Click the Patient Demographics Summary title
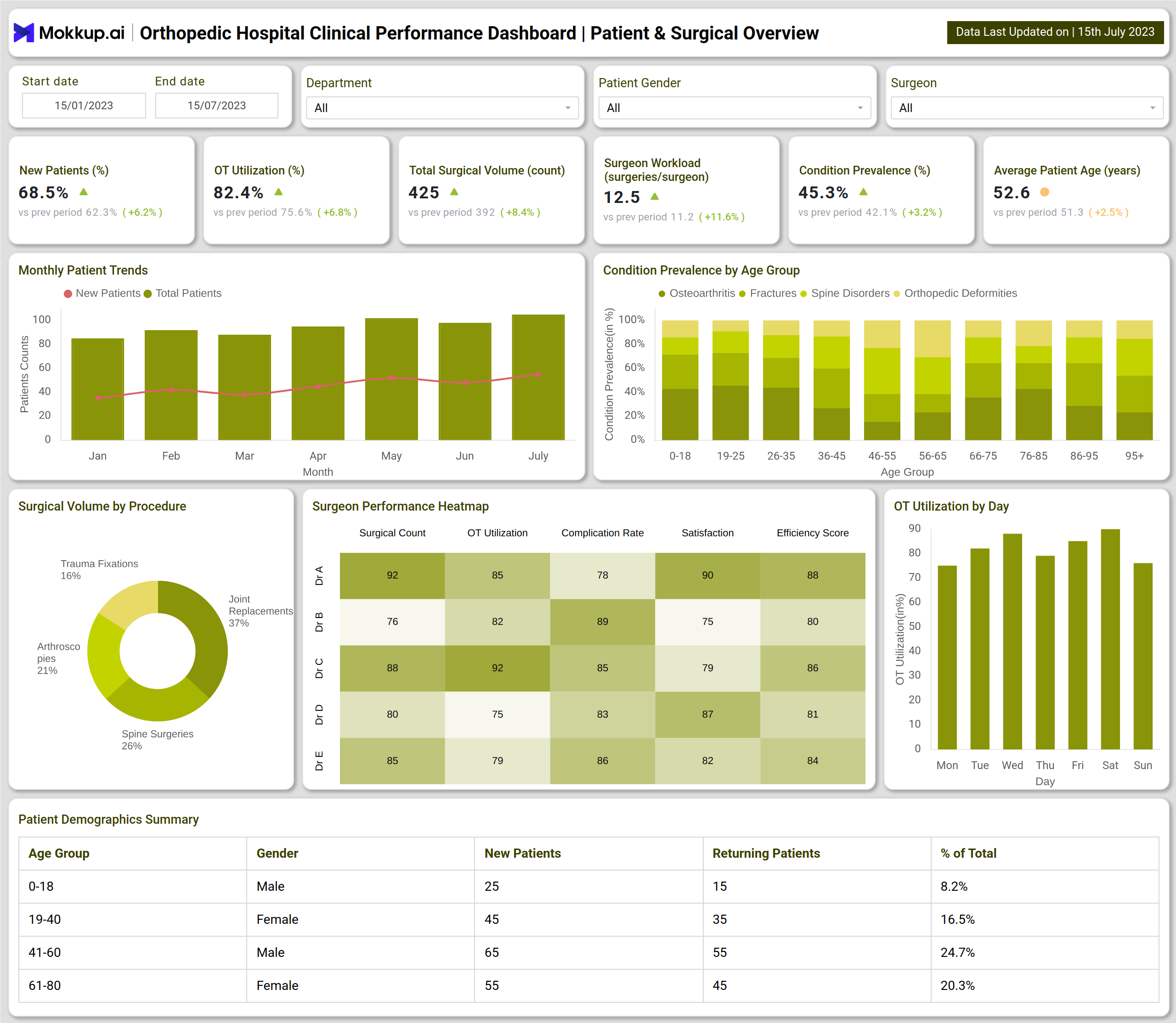The height and width of the screenshot is (1023, 1176). (x=108, y=819)
